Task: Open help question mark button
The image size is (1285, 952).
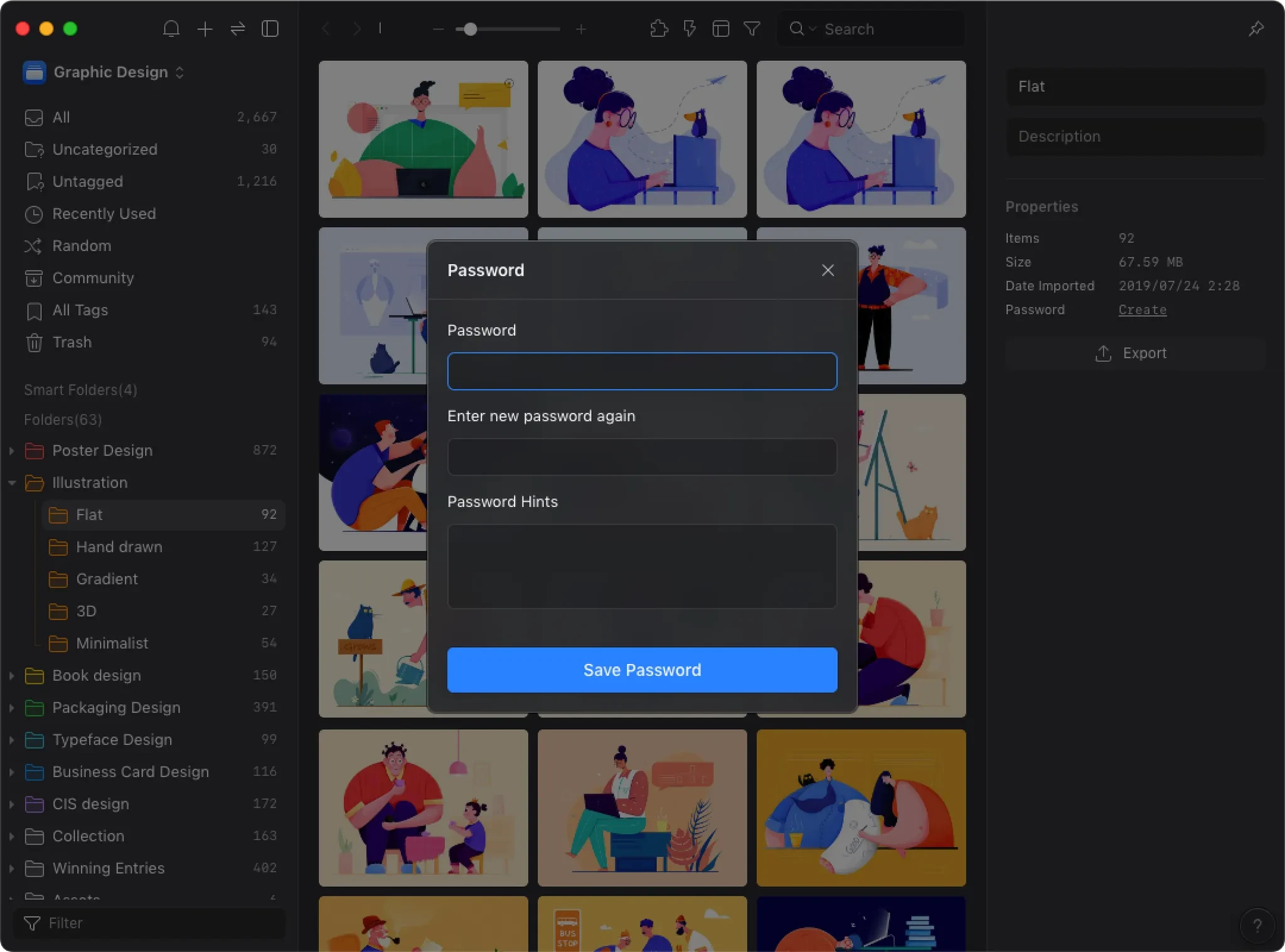Action: [1257, 926]
